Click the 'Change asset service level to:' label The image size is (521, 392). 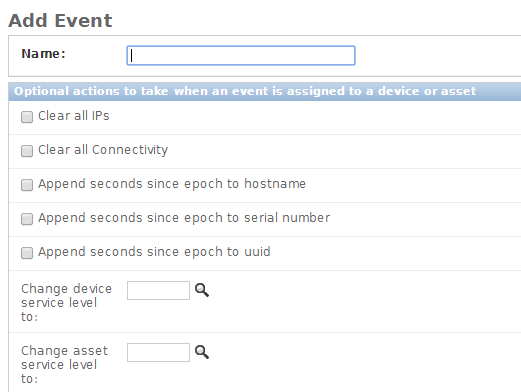click(x=64, y=365)
